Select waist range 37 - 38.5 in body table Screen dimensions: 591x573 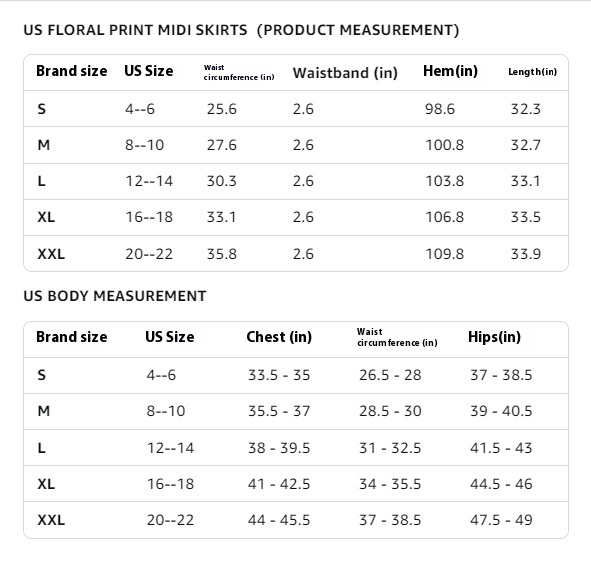tap(390, 520)
